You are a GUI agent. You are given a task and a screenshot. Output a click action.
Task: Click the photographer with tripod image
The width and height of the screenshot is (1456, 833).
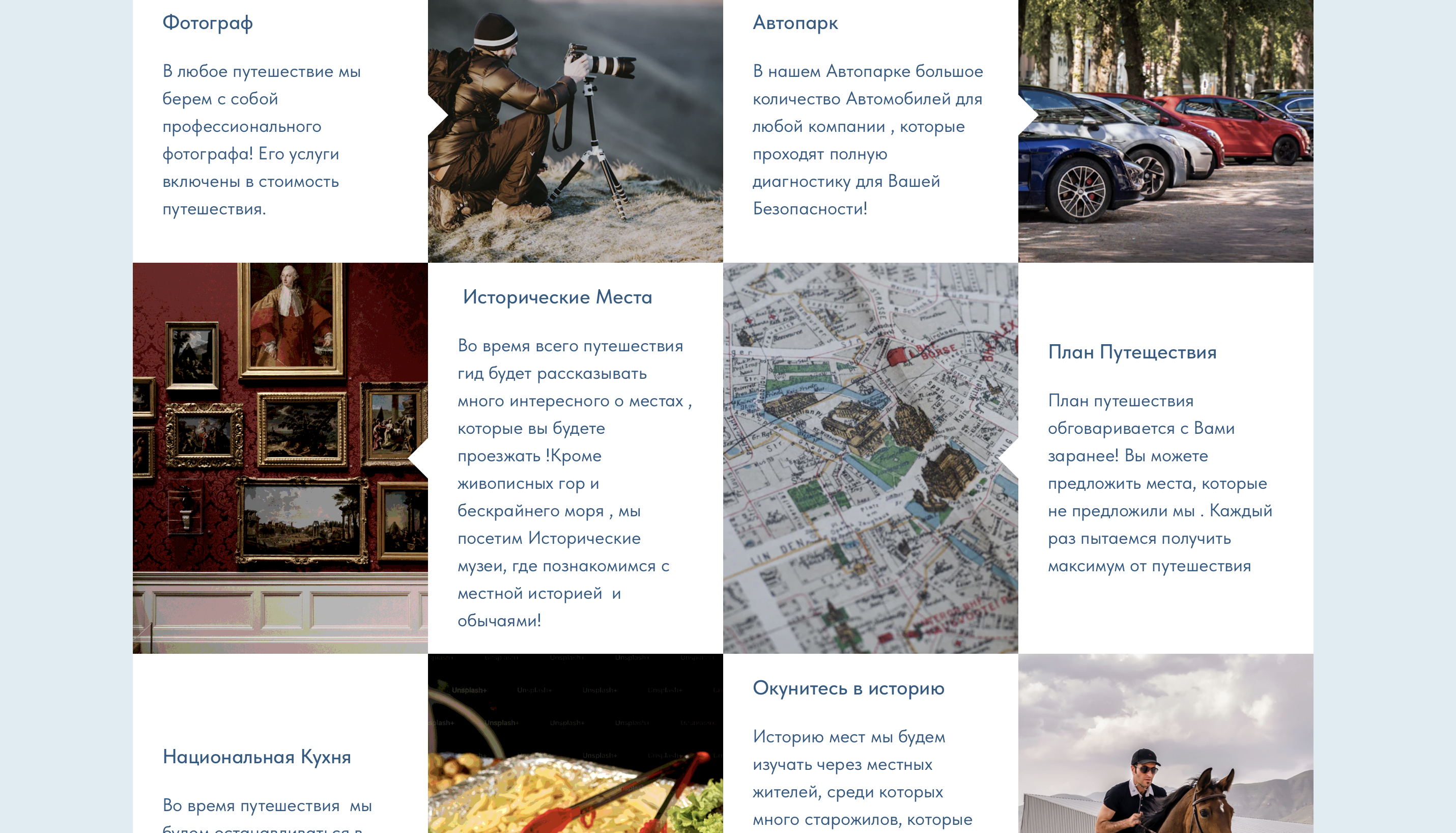pos(575,130)
